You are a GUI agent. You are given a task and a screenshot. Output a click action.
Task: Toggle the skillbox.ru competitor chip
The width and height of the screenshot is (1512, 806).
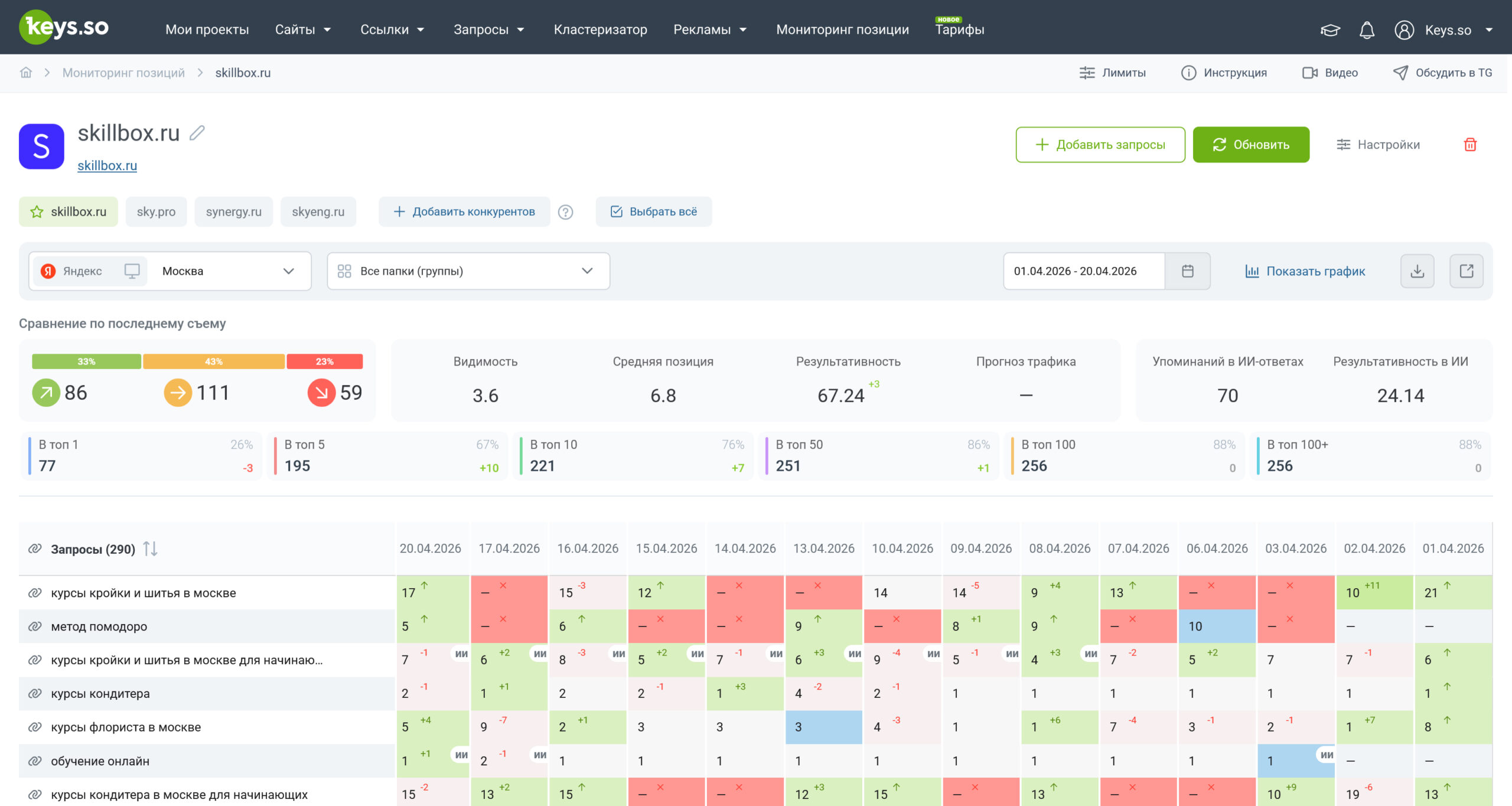[x=69, y=211]
